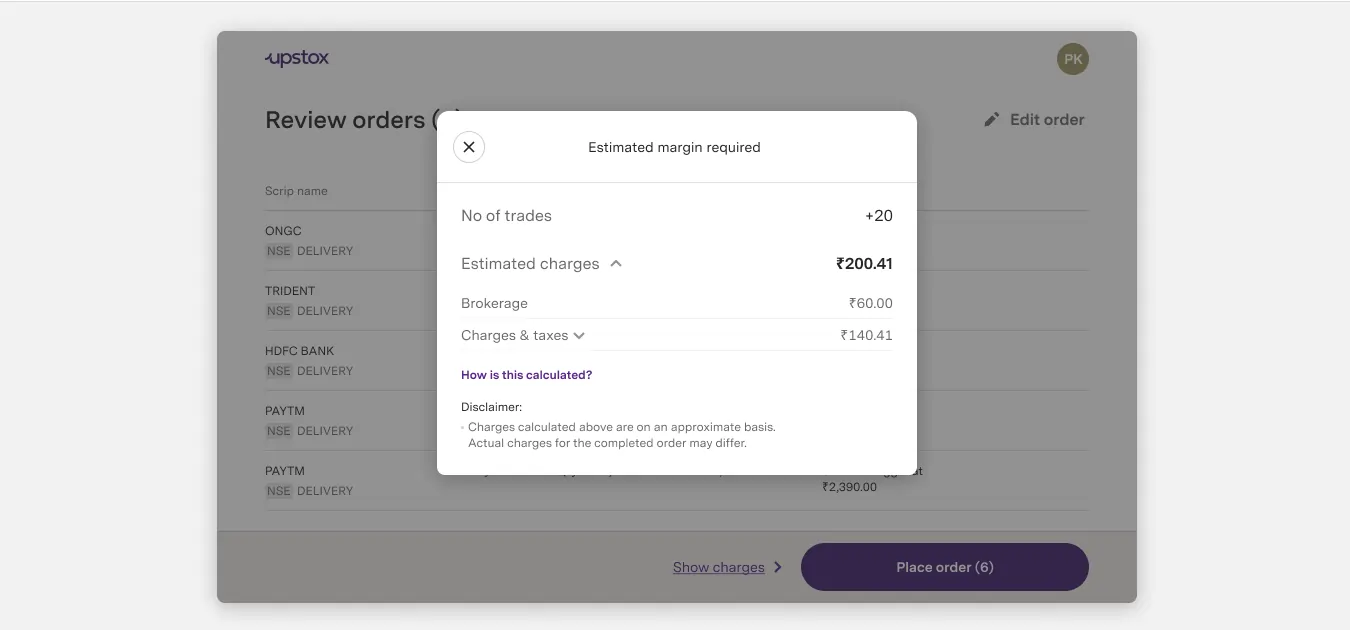
Task: Collapse the Estimated charges section
Action: tap(616, 264)
